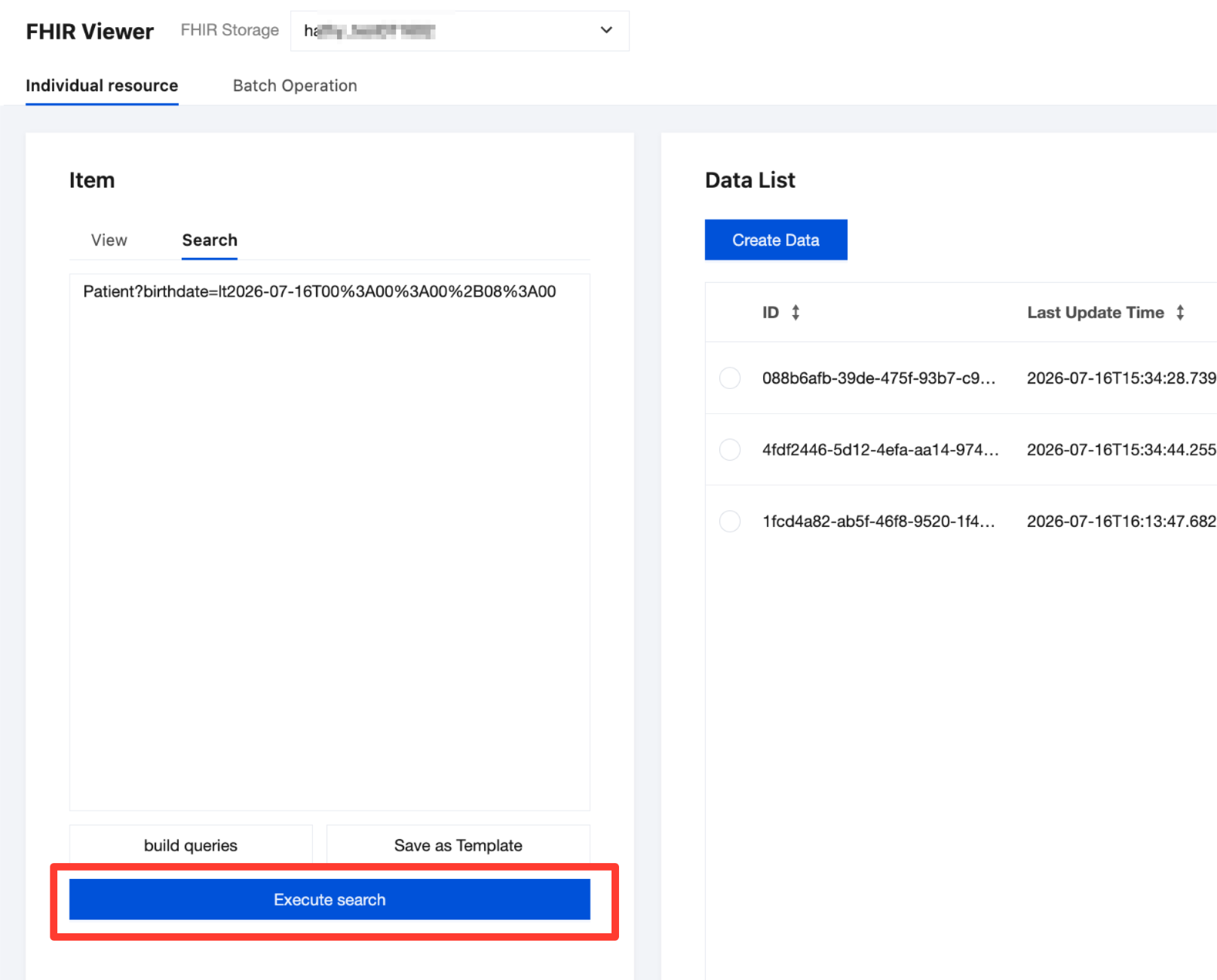The width and height of the screenshot is (1217, 980).
Task: Sort the table by ID column
Action: 795,312
